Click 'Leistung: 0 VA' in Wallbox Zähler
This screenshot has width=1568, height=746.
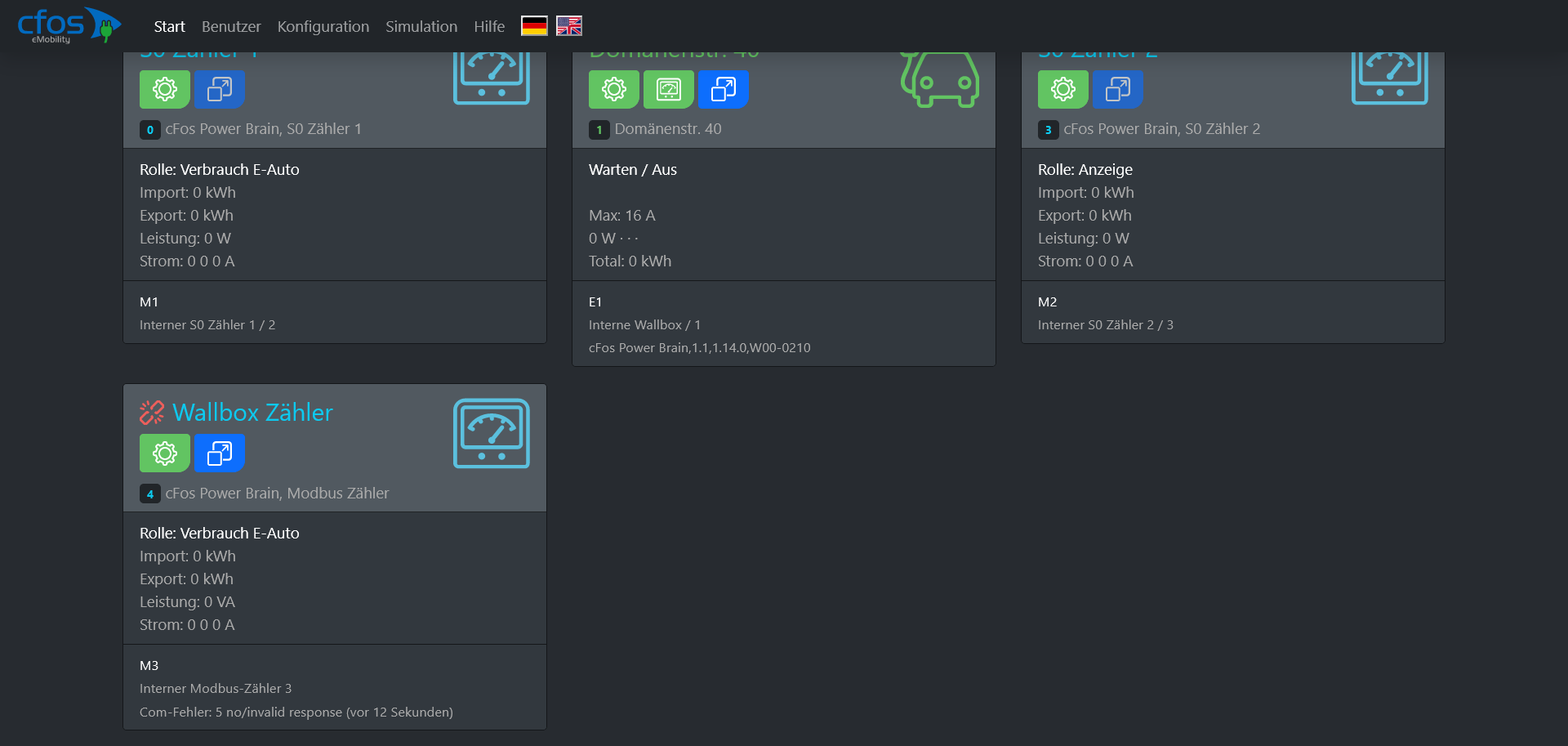point(187,602)
